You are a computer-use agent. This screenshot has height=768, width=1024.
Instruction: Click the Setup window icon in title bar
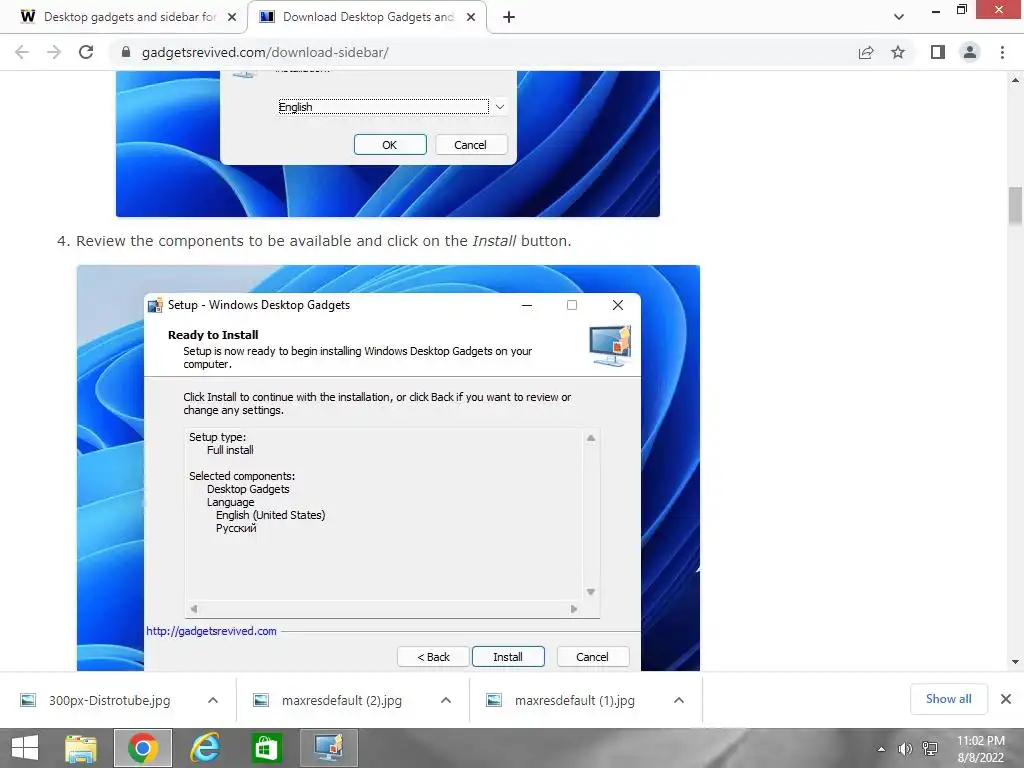coord(155,305)
